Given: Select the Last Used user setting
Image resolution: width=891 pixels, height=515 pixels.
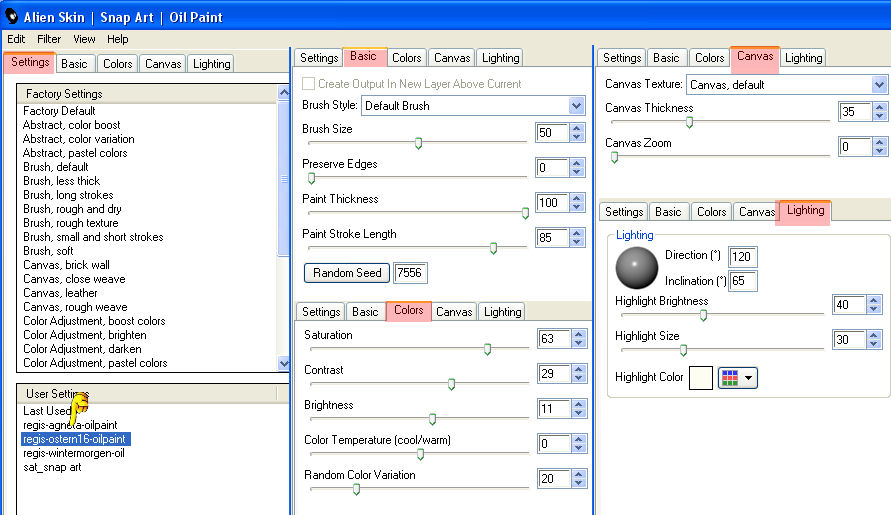Looking at the screenshot, I should (47, 411).
